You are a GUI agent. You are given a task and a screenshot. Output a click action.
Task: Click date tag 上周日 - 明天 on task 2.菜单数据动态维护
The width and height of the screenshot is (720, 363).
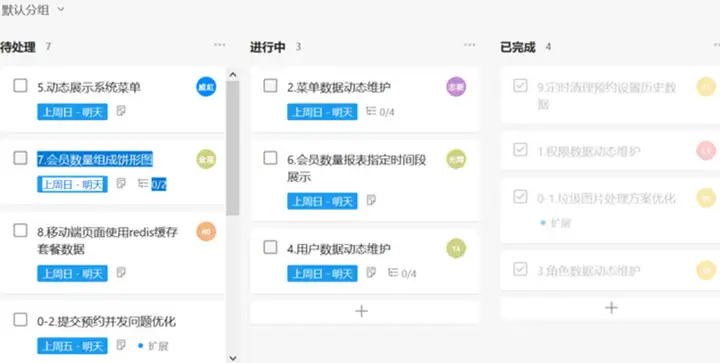pos(322,112)
